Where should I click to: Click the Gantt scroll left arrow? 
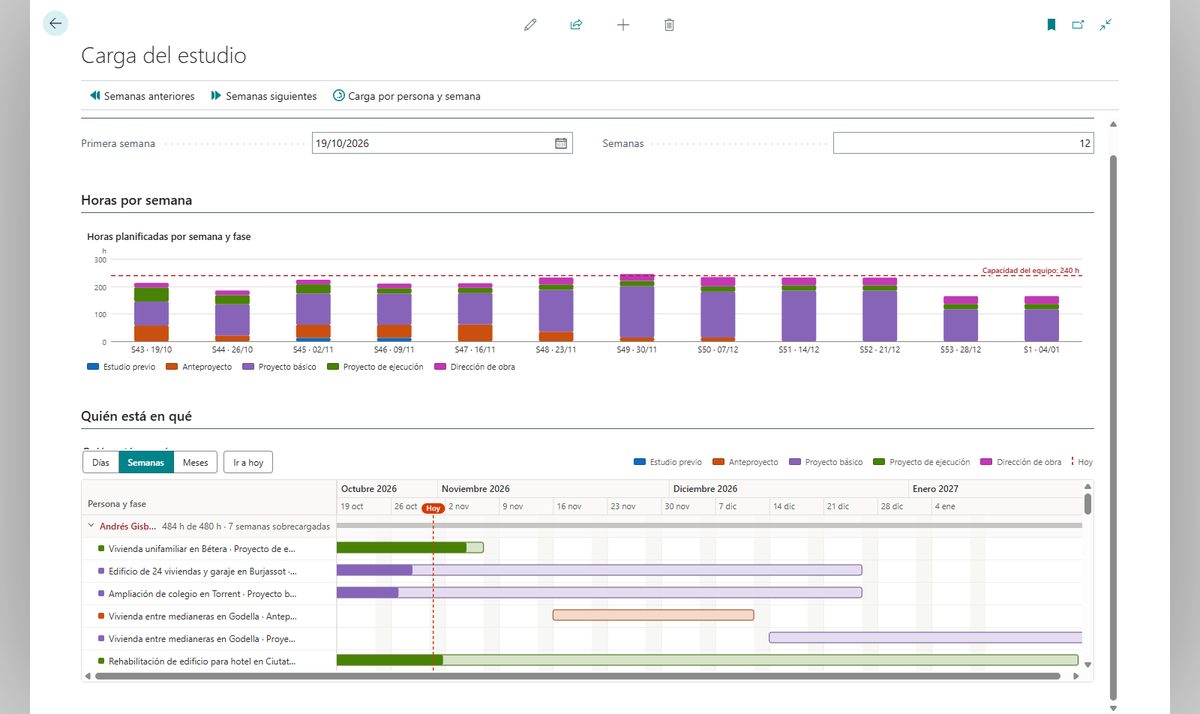coord(88,677)
